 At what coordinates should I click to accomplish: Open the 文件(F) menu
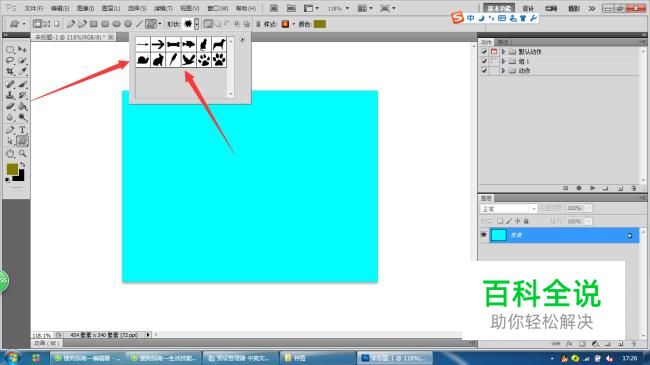[34, 8]
